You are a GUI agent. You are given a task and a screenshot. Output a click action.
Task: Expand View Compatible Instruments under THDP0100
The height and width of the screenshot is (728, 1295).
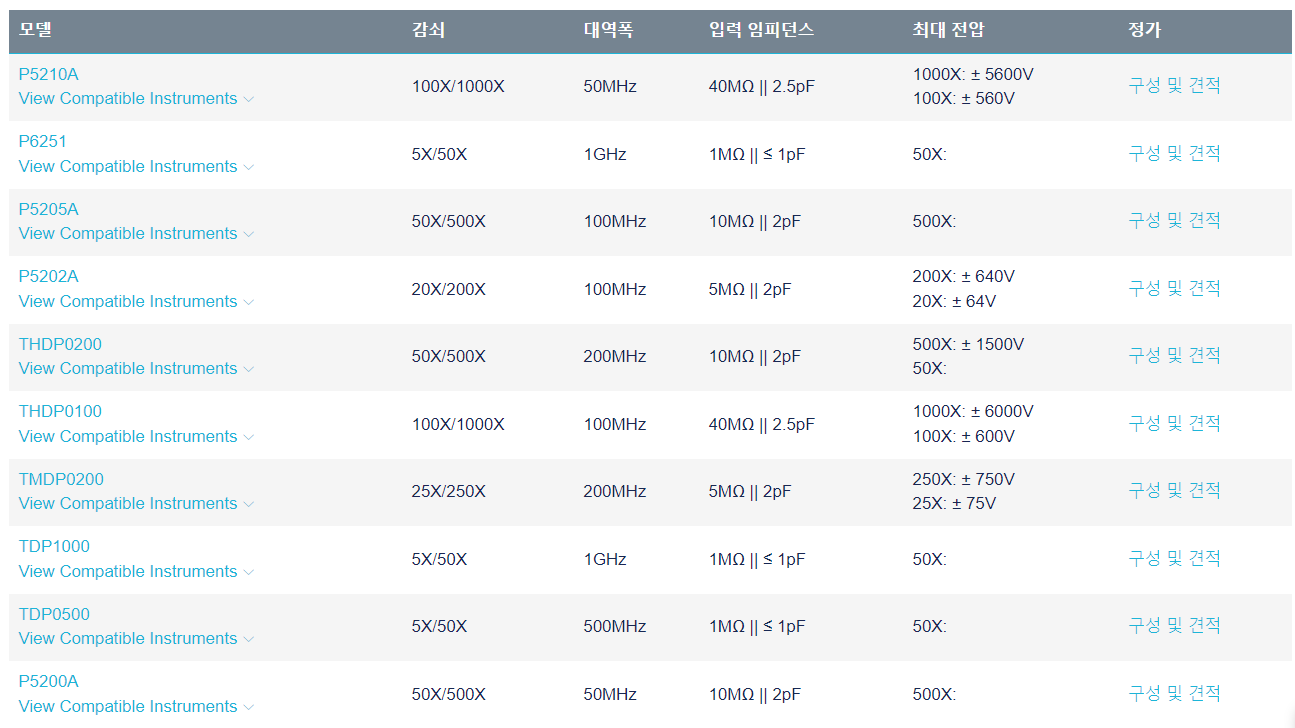point(136,436)
